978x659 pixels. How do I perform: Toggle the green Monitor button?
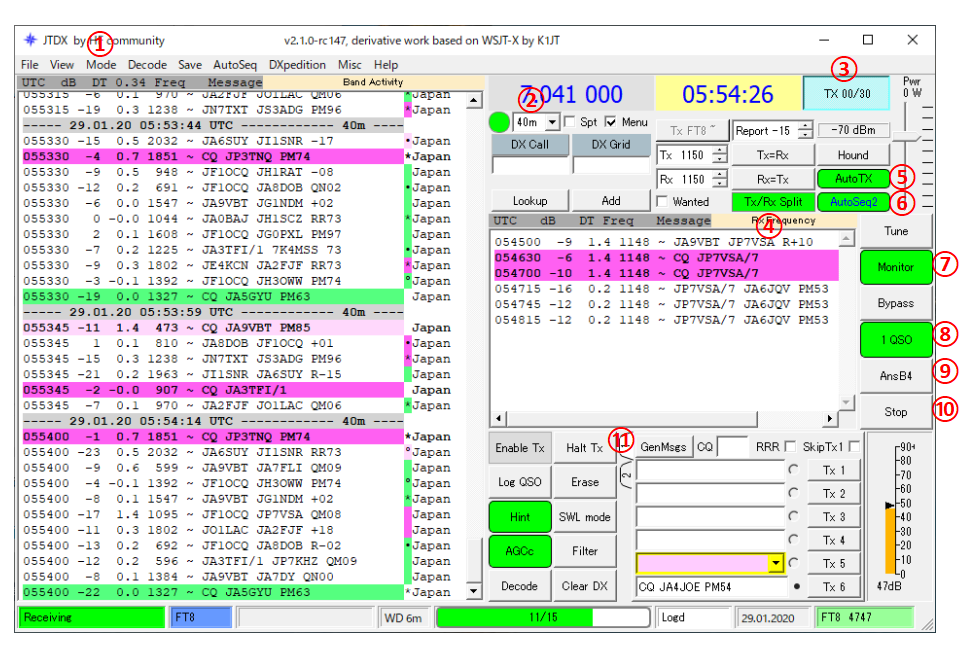tap(895, 268)
